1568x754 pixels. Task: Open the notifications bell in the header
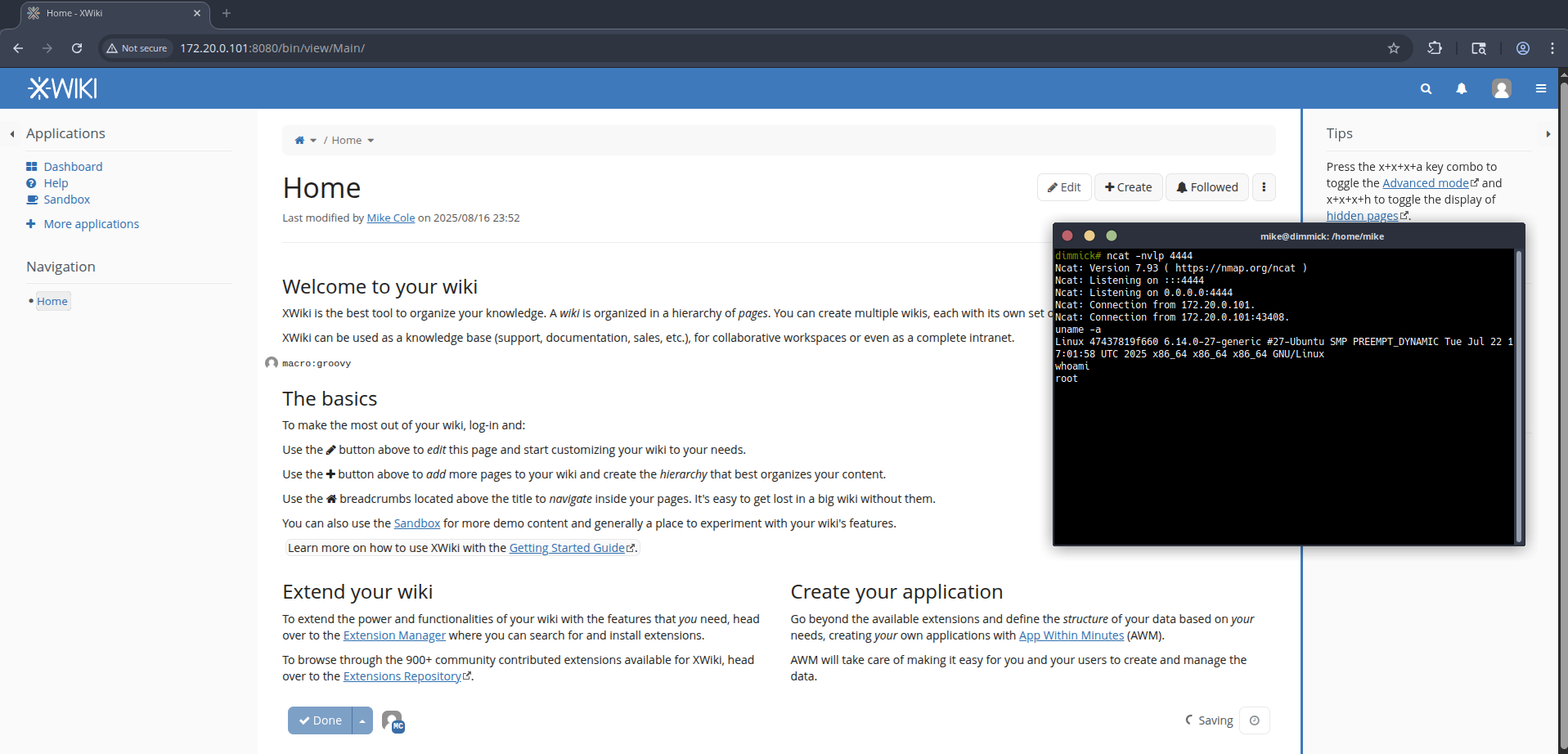click(x=1461, y=89)
